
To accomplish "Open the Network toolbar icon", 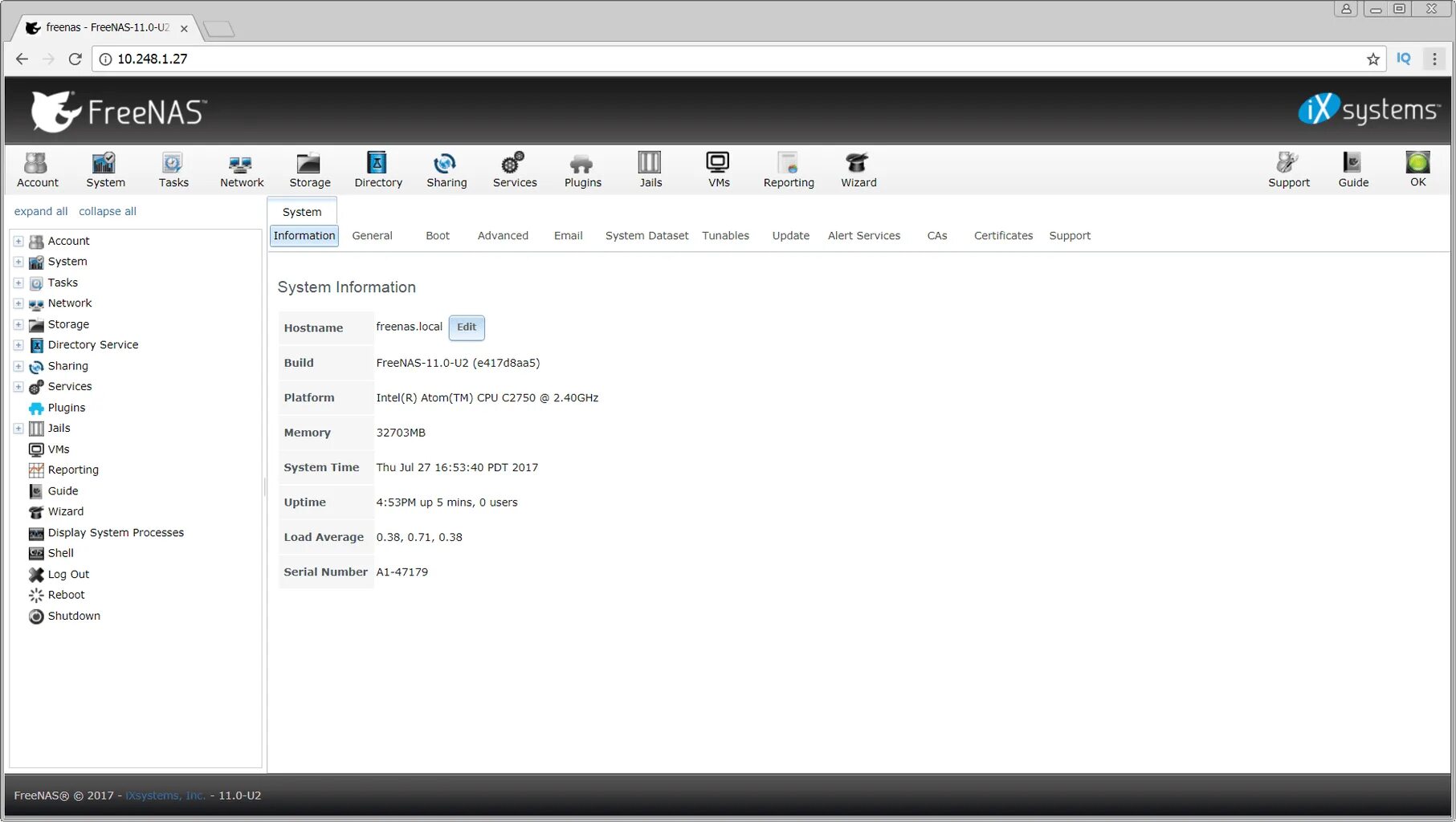I will pyautogui.click(x=242, y=169).
